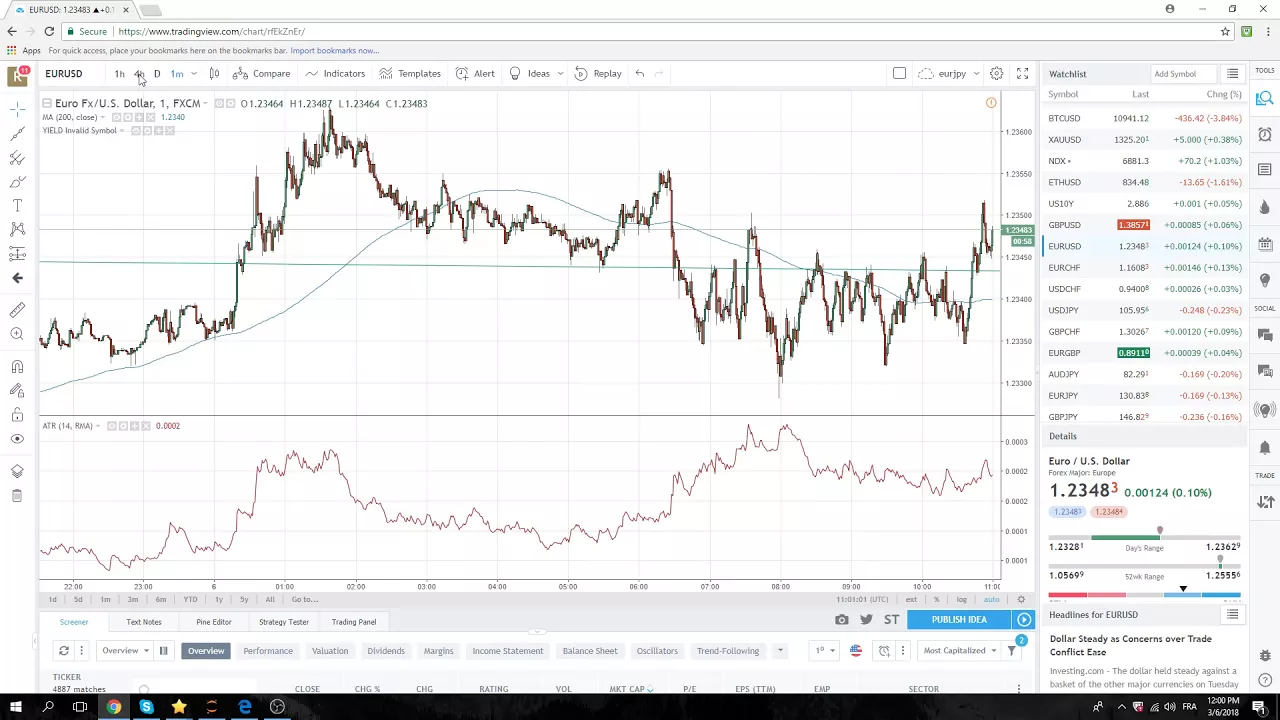The height and width of the screenshot is (720, 1280).
Task: Open the screener refresh interval dropdown
Action: coord(82,651)
